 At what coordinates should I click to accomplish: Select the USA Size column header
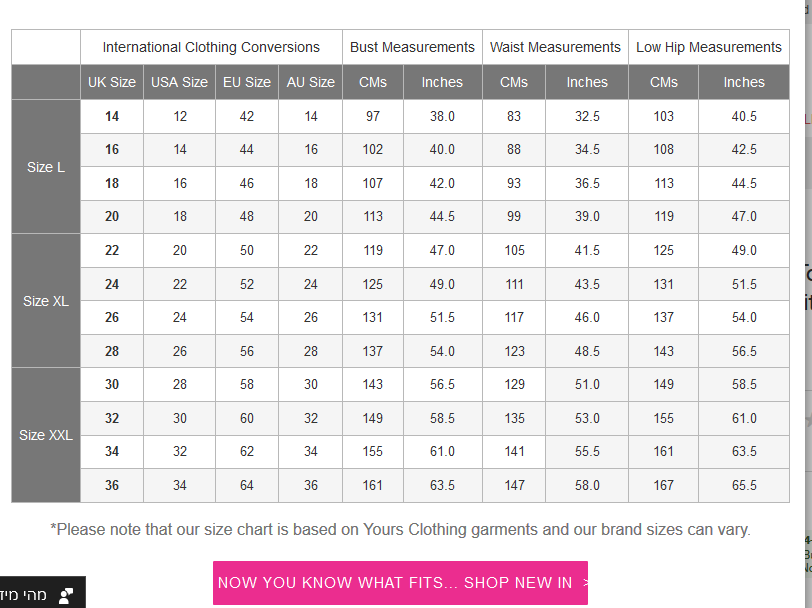tap(179, 82)
